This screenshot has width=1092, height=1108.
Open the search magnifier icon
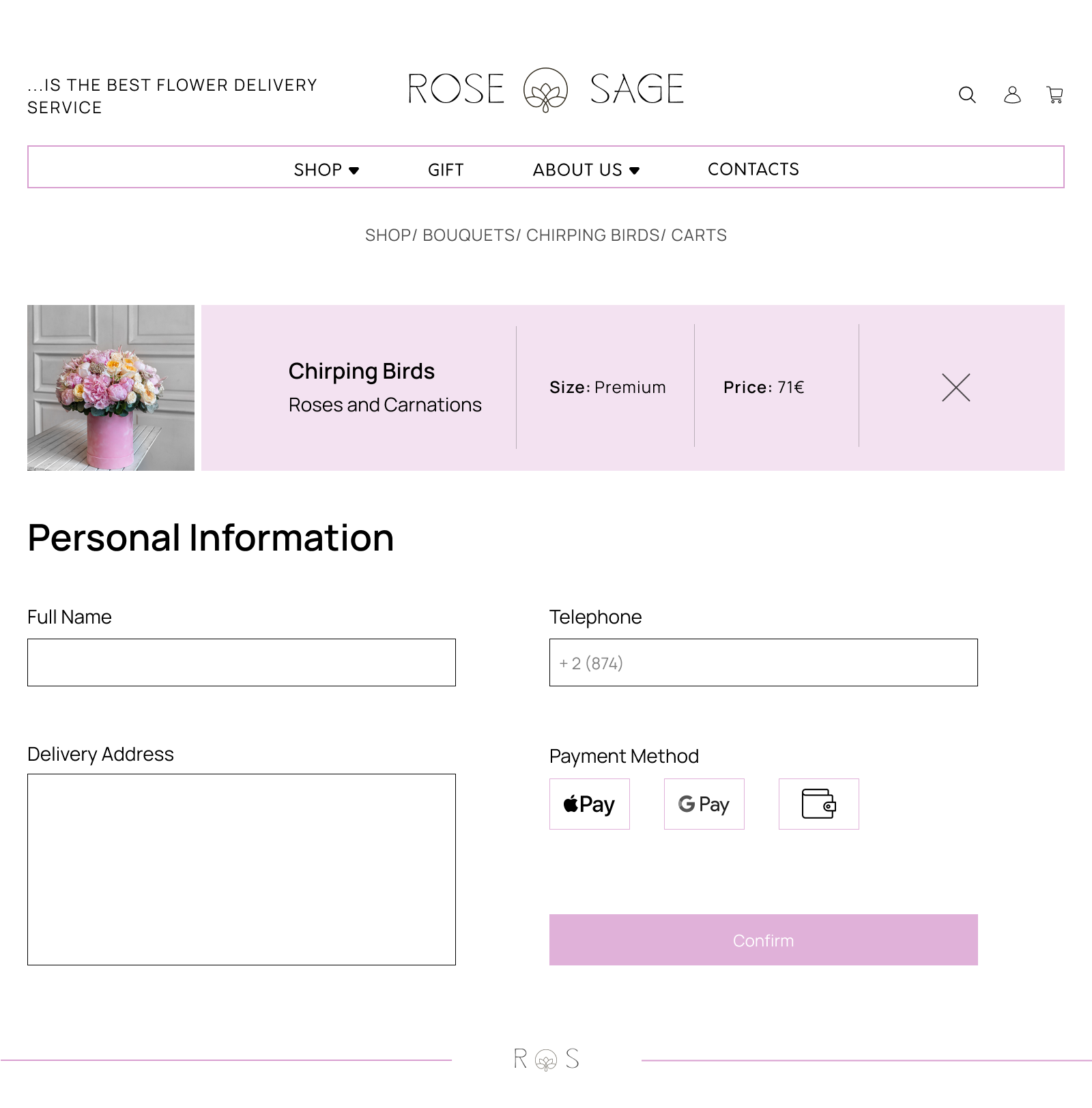[967, 95]
